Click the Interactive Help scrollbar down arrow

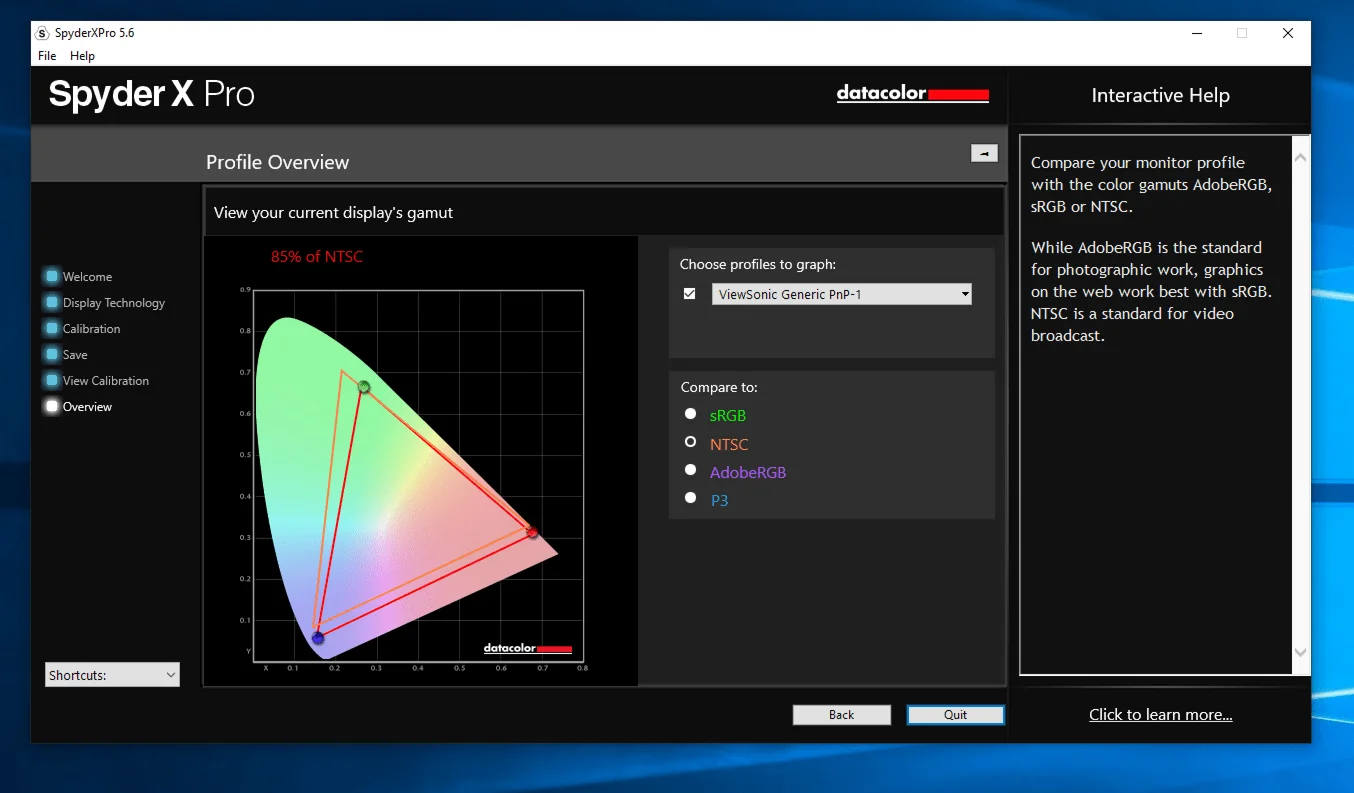tap(1300, 652)
